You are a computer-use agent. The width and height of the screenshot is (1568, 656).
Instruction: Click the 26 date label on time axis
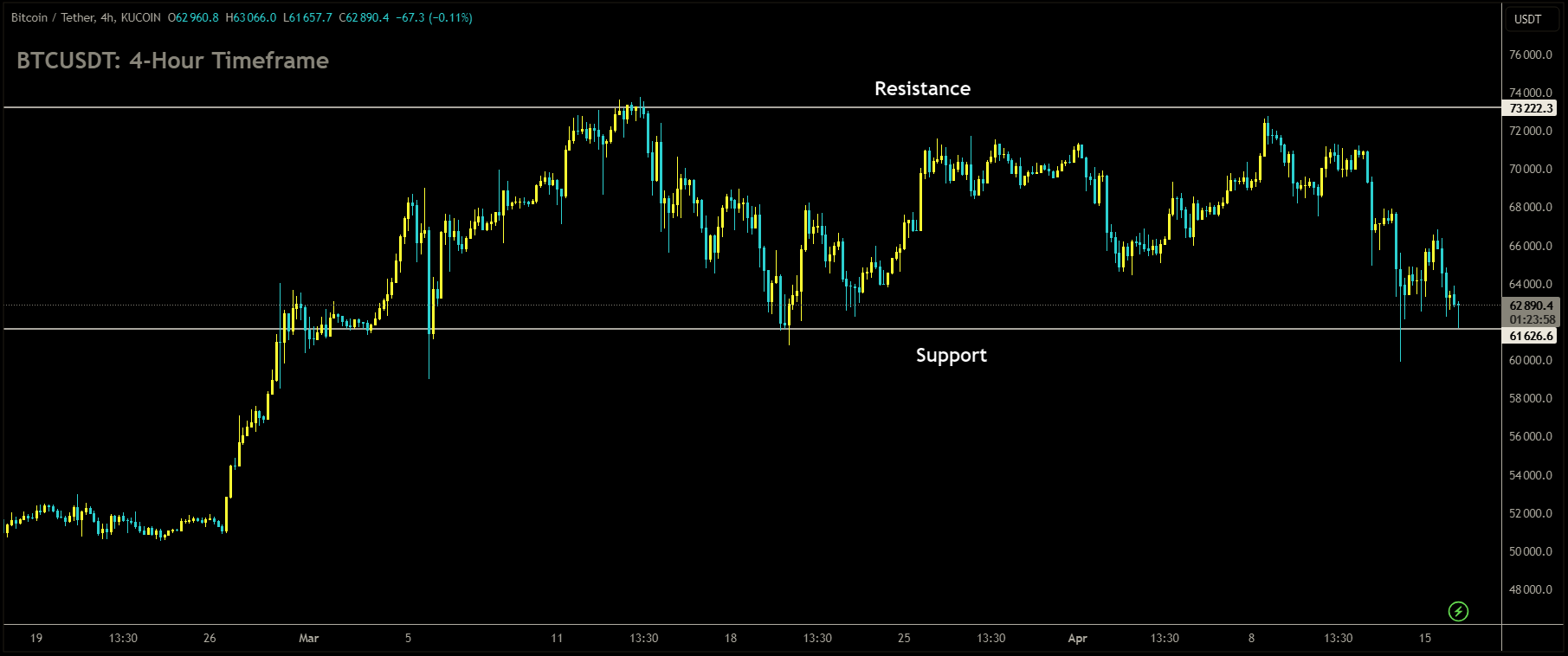click(210, 638)
